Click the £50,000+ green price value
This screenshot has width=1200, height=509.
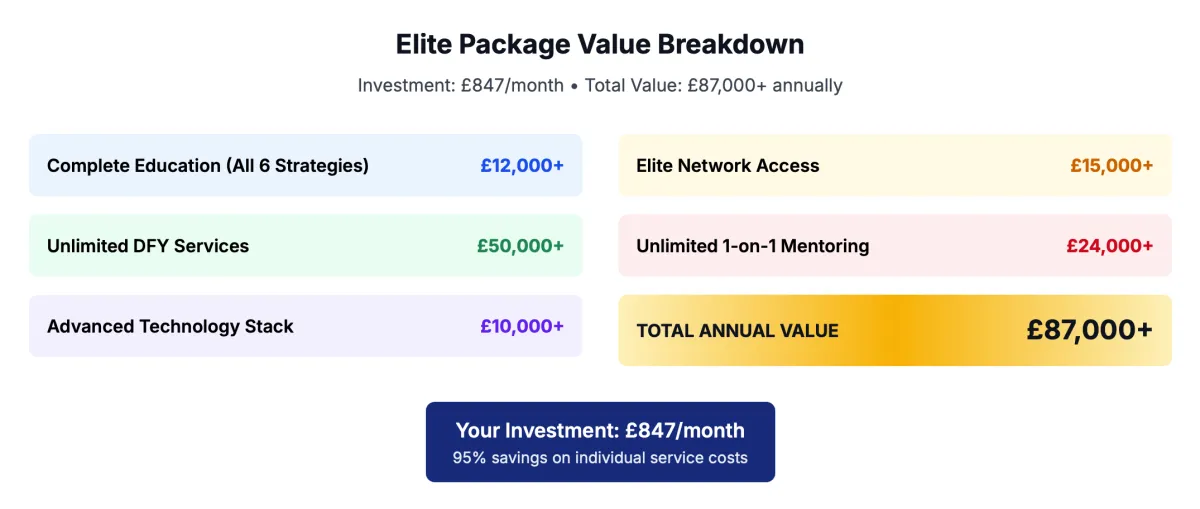point(520,245)
